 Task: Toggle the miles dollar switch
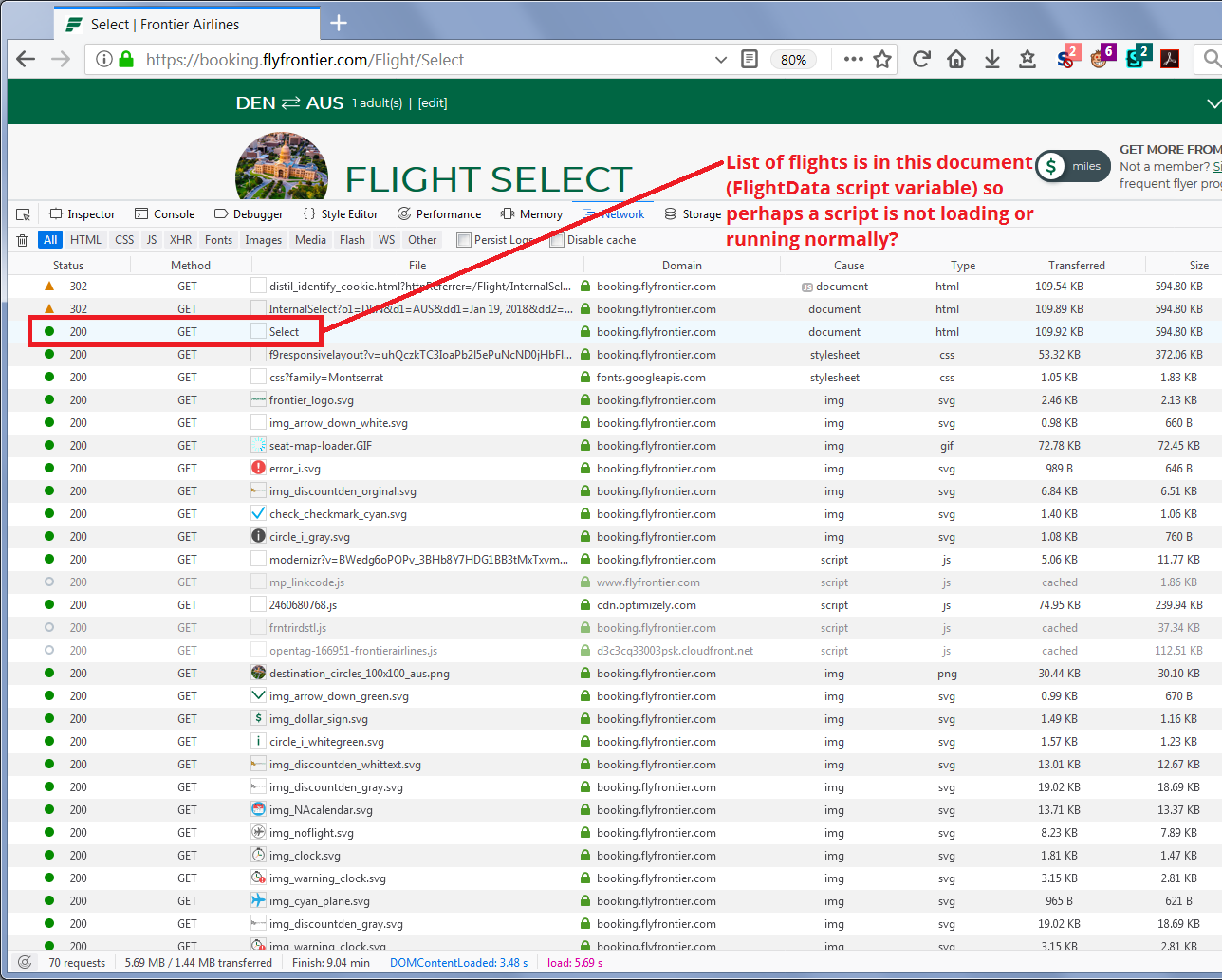coord(1072,167)
